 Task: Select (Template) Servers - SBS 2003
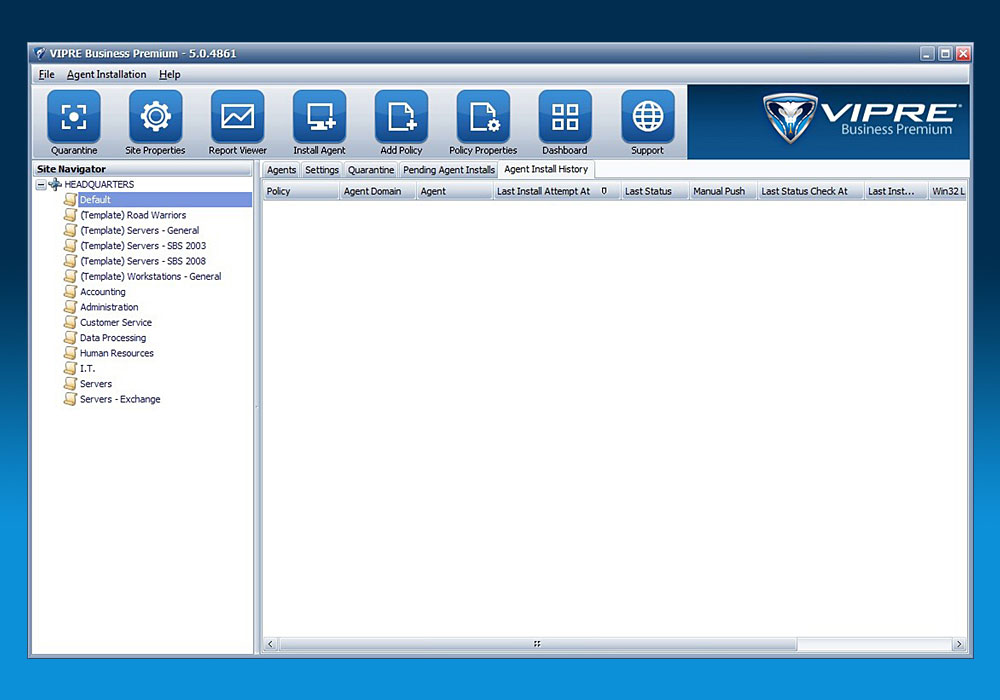click(x=143, y=245)
